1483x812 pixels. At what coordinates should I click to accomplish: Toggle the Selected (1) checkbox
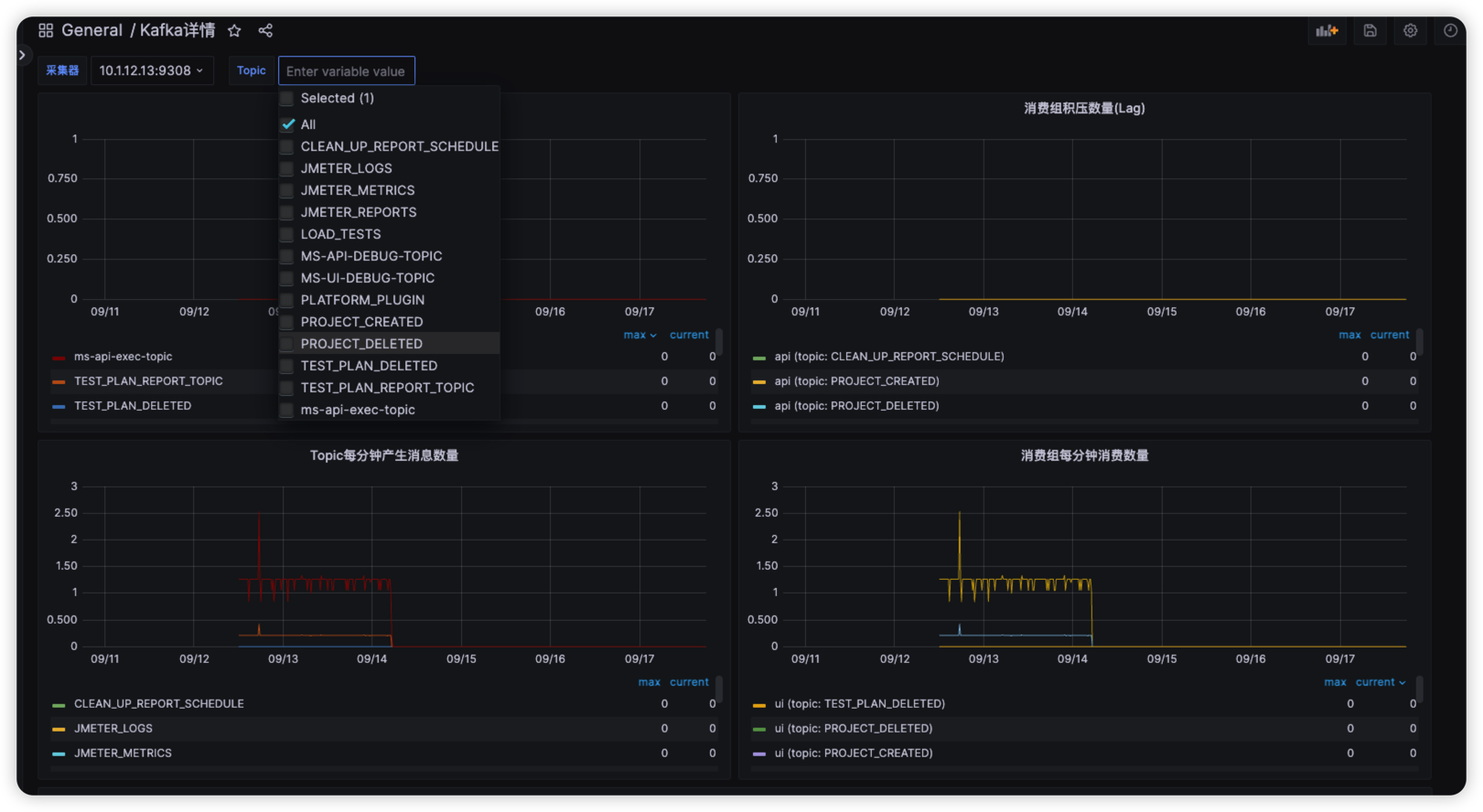click(287, 98)
